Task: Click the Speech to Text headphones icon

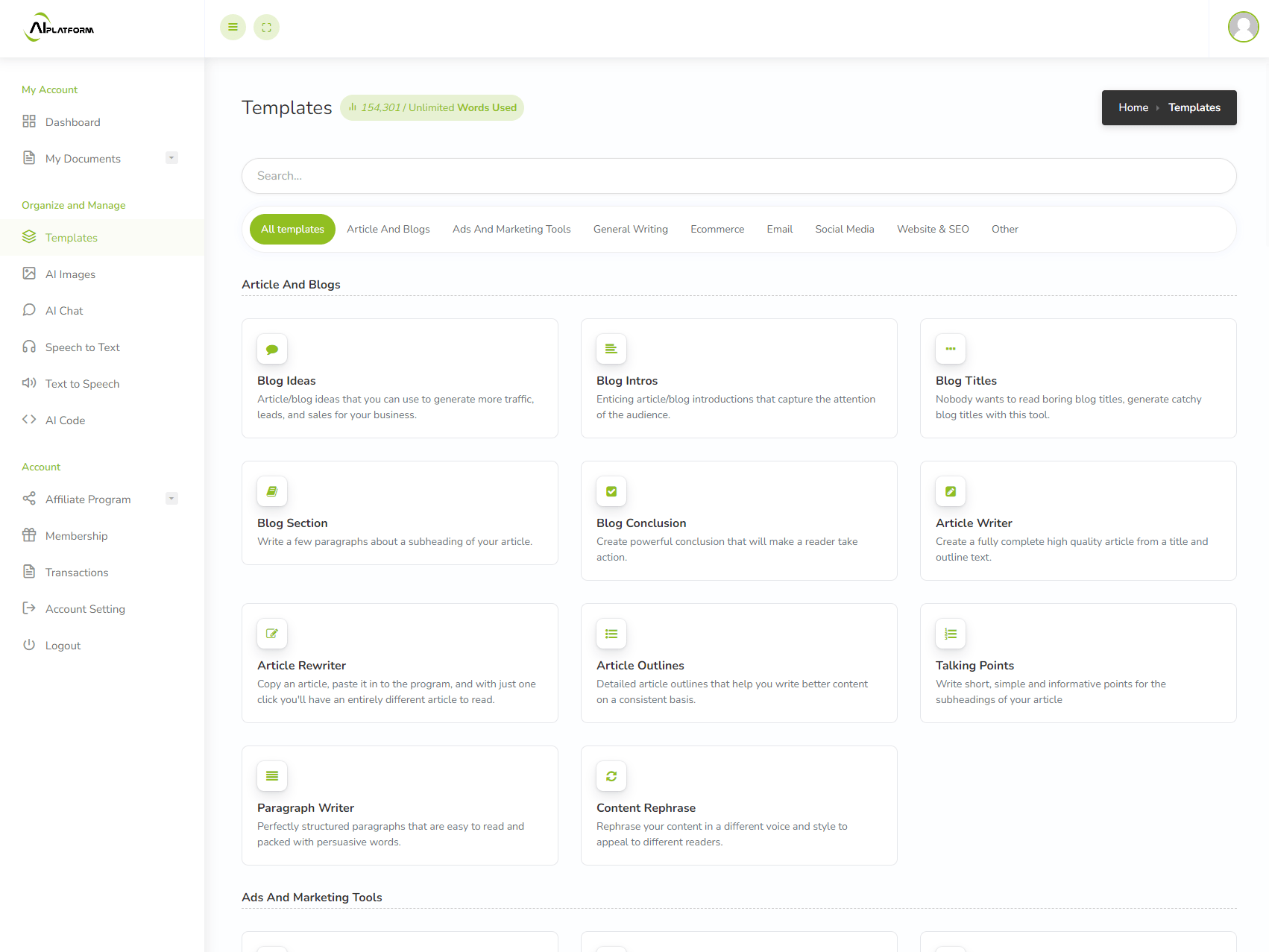Action: tap(29, 347)
